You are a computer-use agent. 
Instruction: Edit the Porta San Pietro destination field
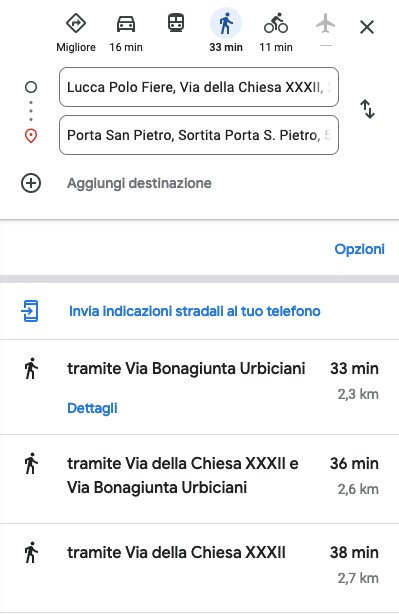199,135
